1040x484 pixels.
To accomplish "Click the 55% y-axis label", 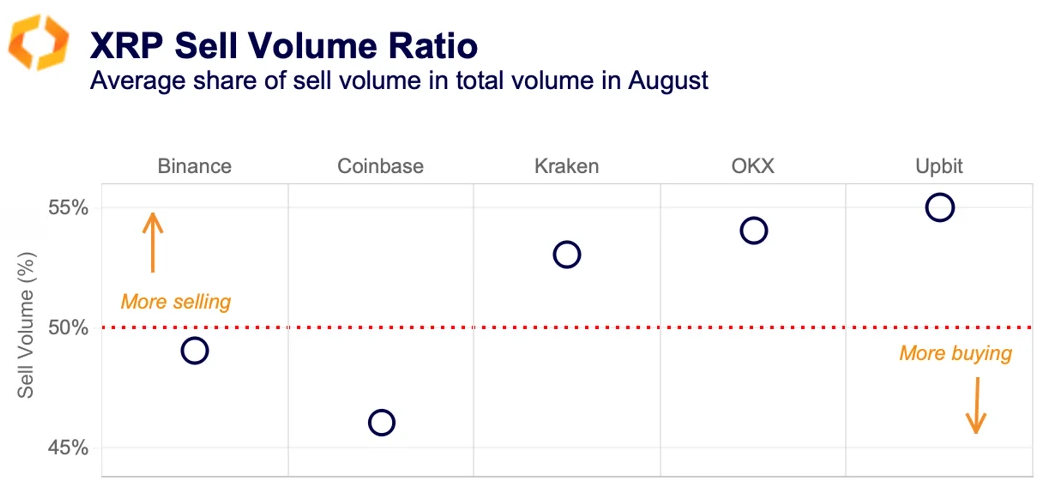I will click(68, 208).
